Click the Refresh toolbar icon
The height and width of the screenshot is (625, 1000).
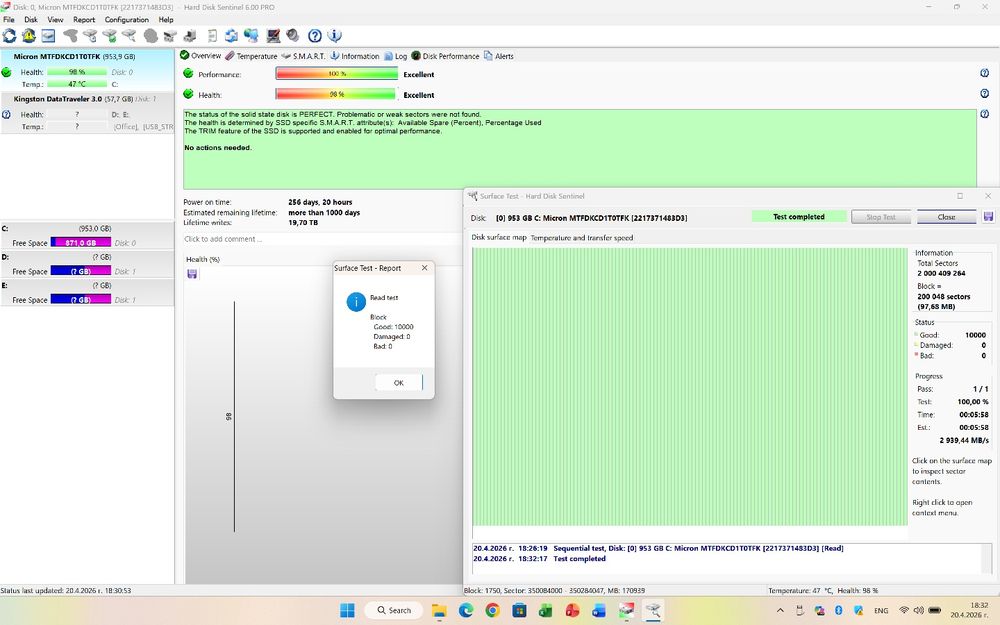pyautogui.click(x=10, y=36)
